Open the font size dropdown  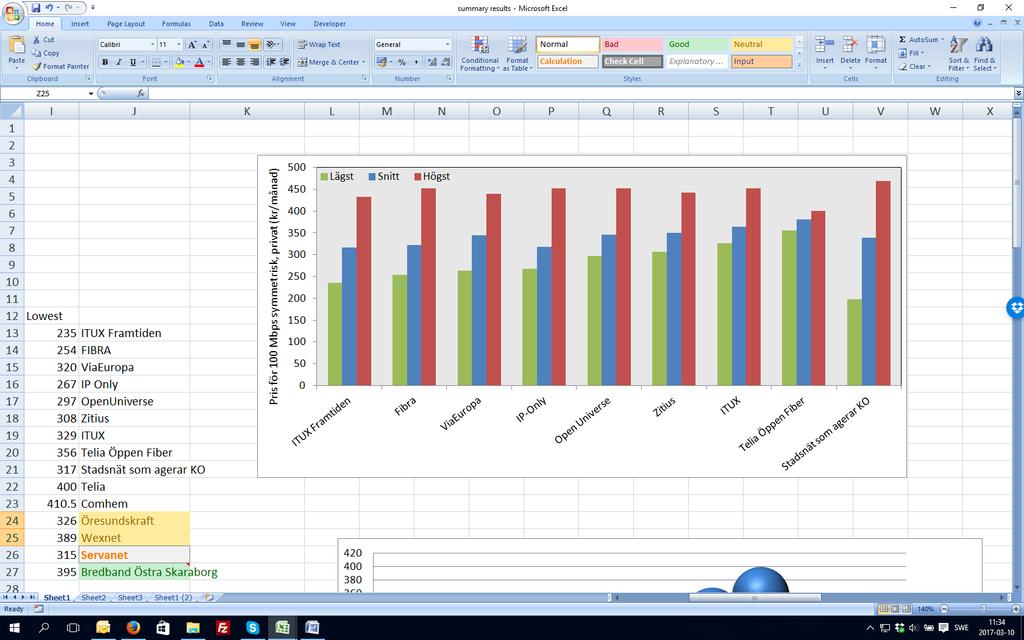(179, 44)
